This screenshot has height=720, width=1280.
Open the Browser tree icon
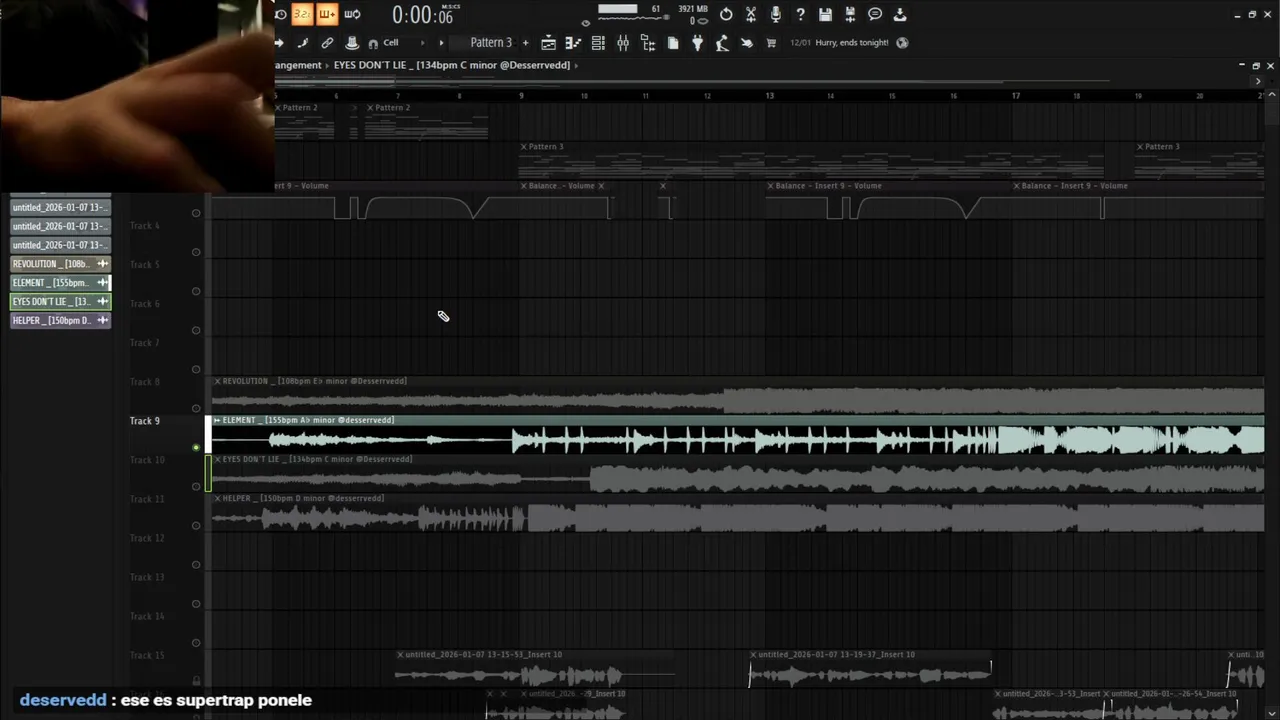648,43
